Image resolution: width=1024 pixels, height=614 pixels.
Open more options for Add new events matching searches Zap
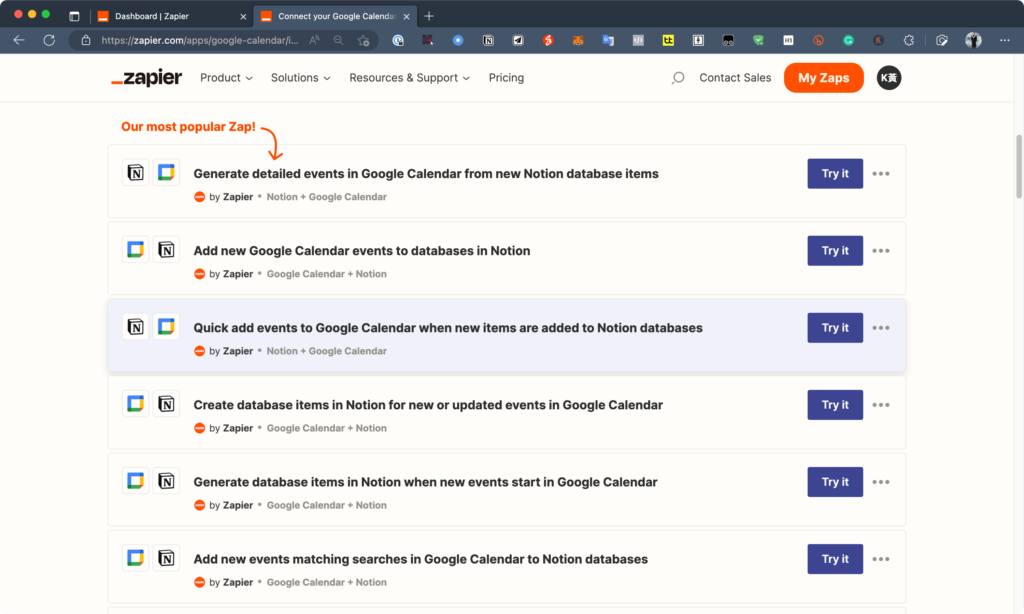pos(881,559)
